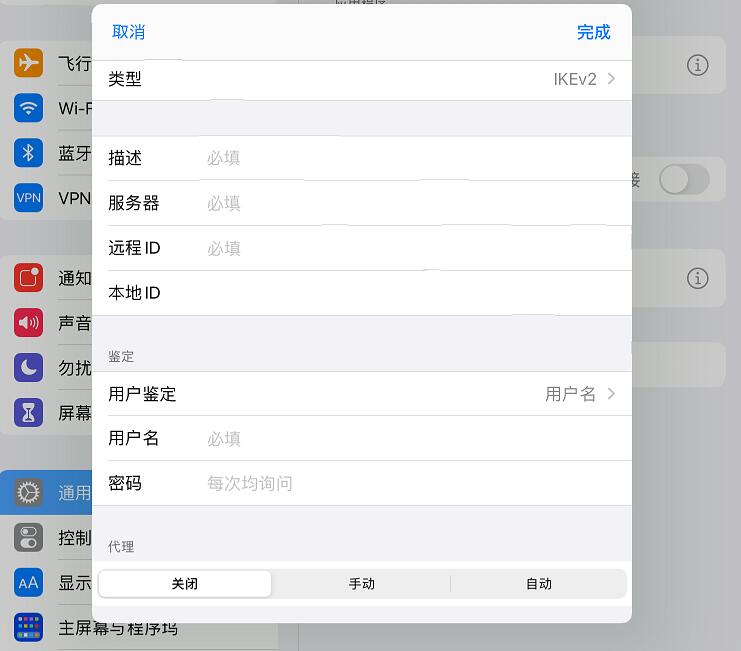This screenshot has height=651, width=741.
Task: Toggle the VPN connection switch
Action: [x=684, y=180]
